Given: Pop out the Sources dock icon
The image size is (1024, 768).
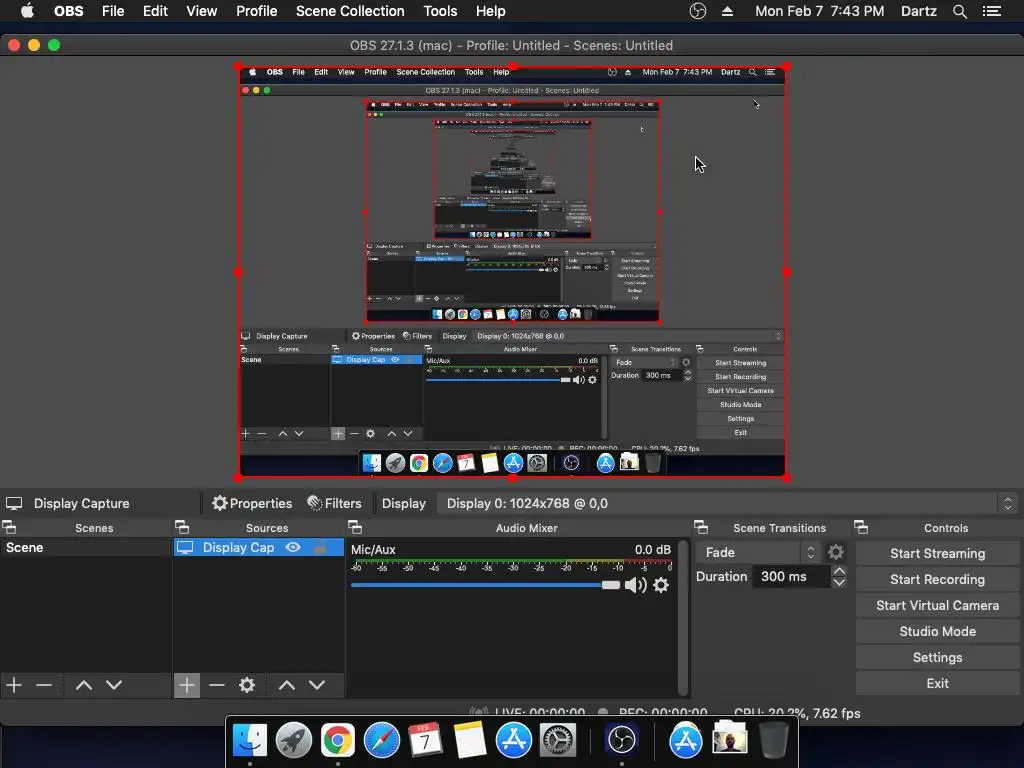Looking at the screenshot, I should click(182, 527).
